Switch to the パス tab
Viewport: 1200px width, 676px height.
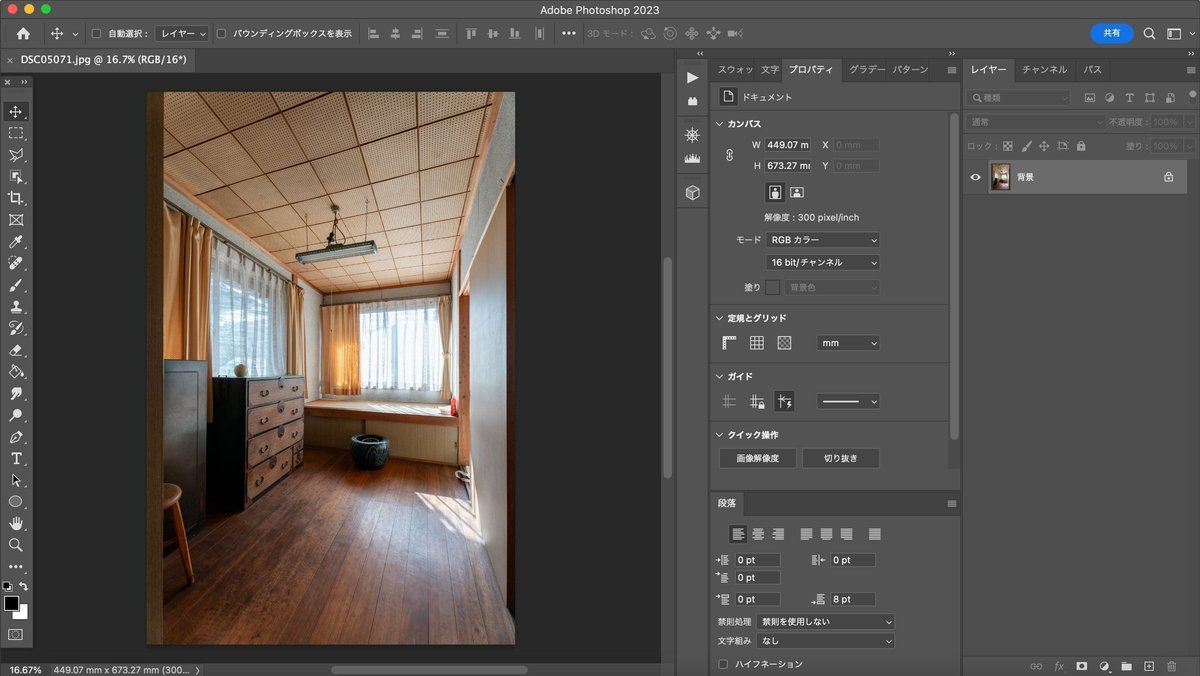pos(1093,70)
